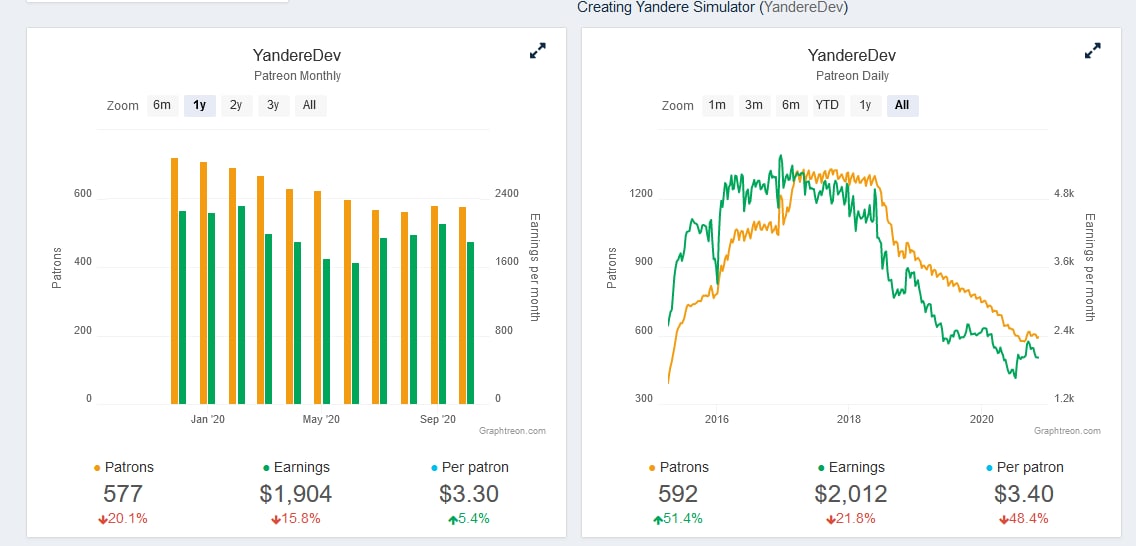The image size is (1136, 546).
Task: Select the 15.8% decrease indicator under Monthly earnings
Action: click(296, 519)
